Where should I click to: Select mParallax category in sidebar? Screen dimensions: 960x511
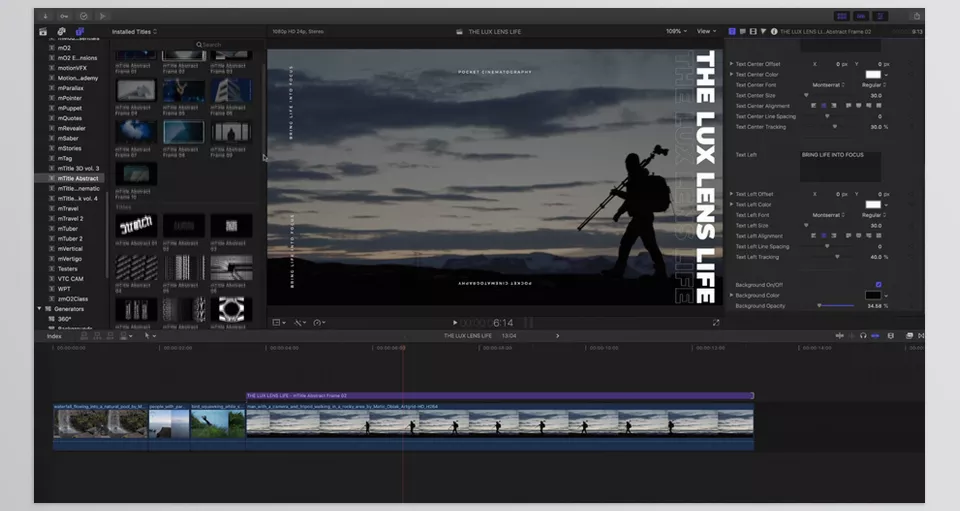70,88
